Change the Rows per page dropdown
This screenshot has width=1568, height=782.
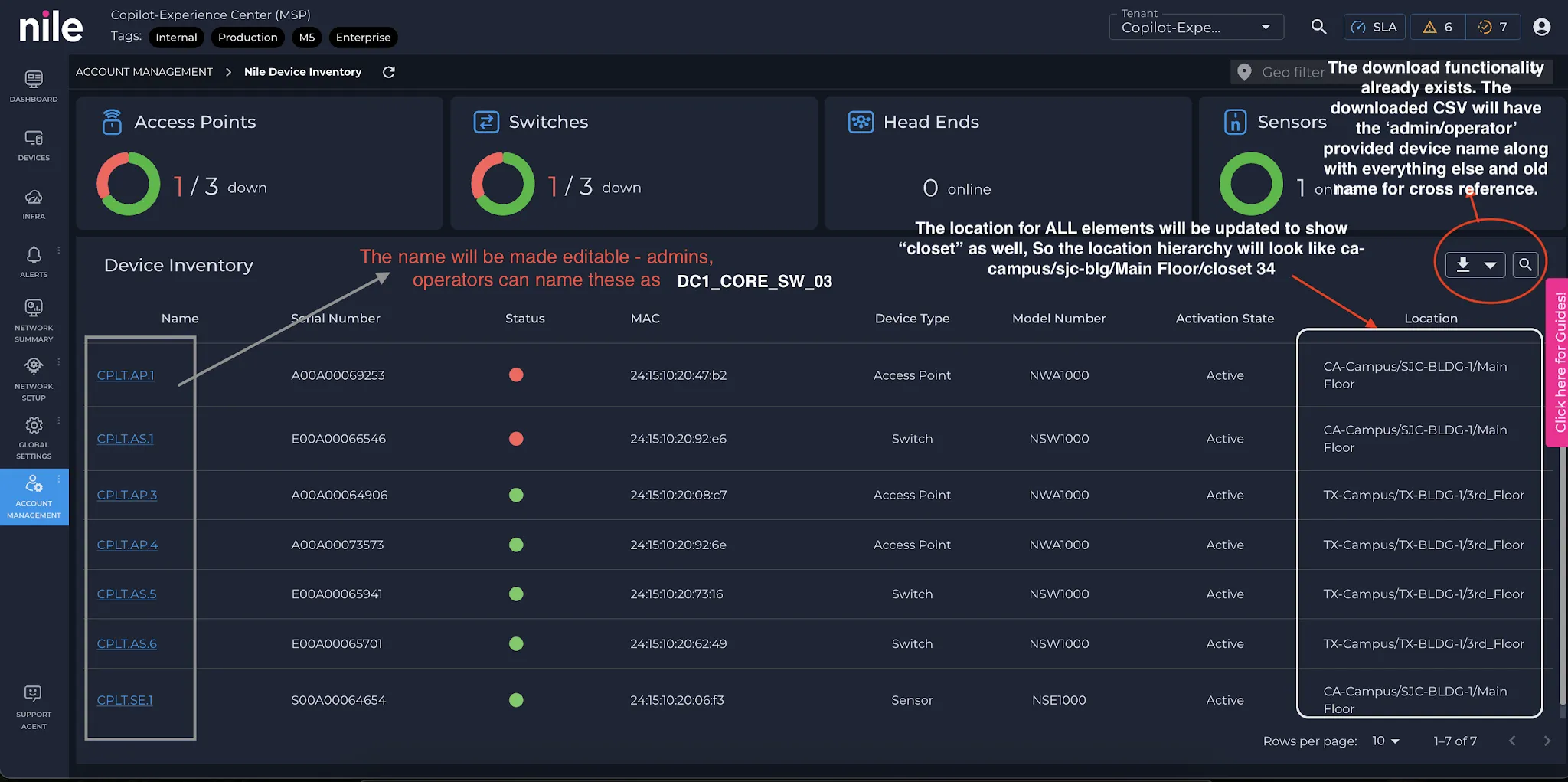[x=1386, y=741]
